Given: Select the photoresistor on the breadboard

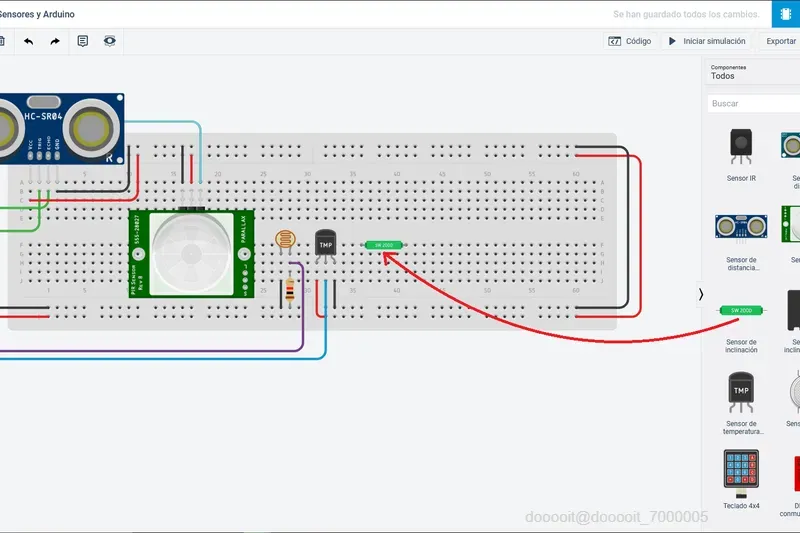Looking at the screenshot, I should click(285, 241).
